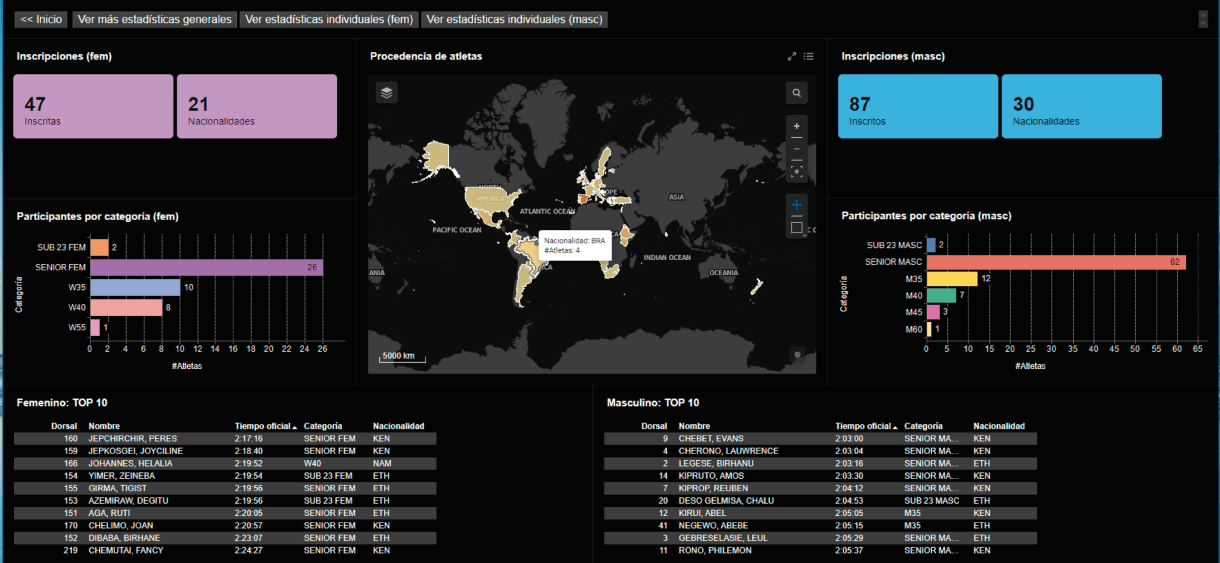Activate rectangle selection tool on map
The image size is (1220, 563).
click(797, 227)
